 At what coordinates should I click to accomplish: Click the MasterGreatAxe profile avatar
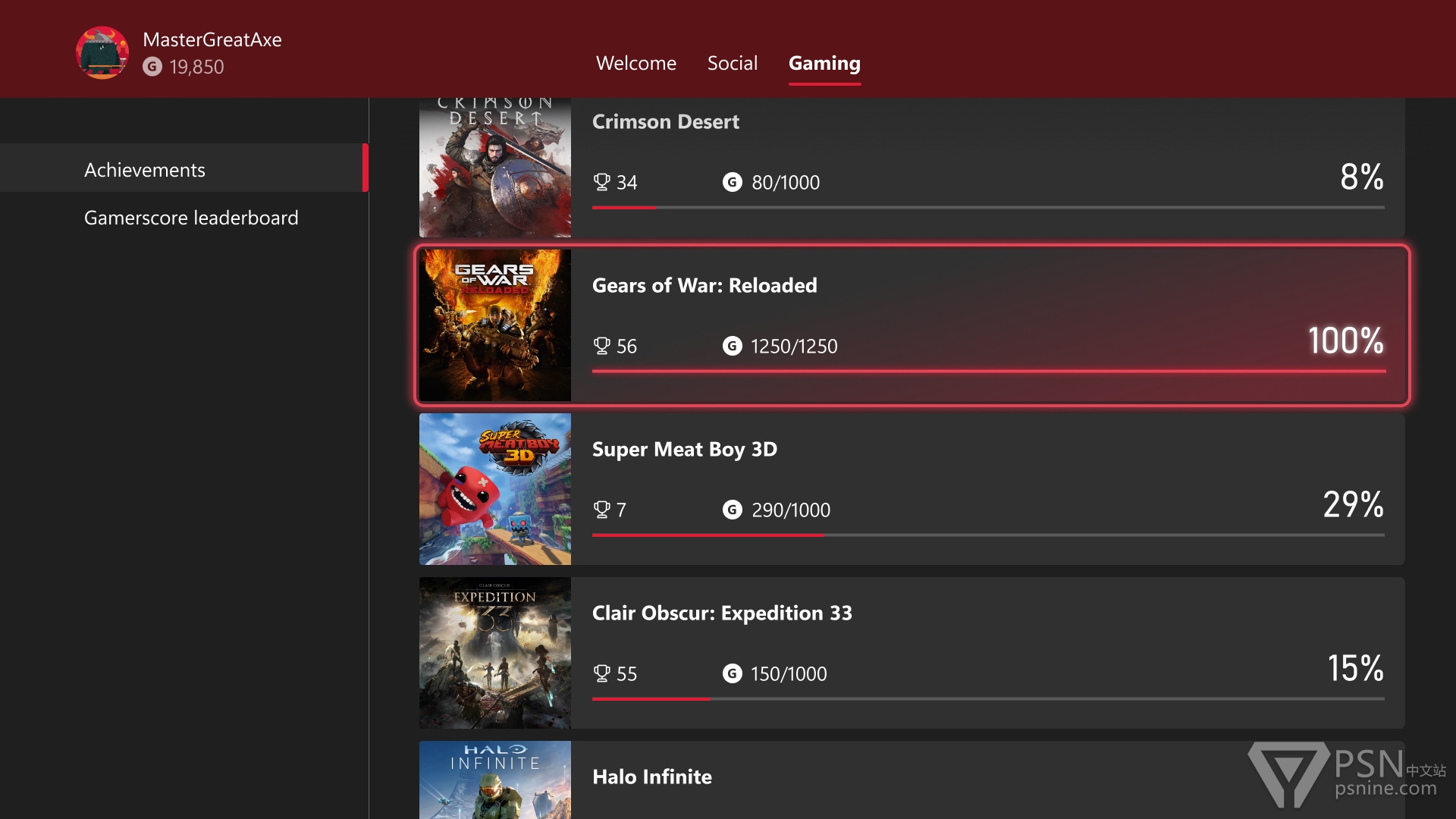pyautogui.click(x=102, y=52)
